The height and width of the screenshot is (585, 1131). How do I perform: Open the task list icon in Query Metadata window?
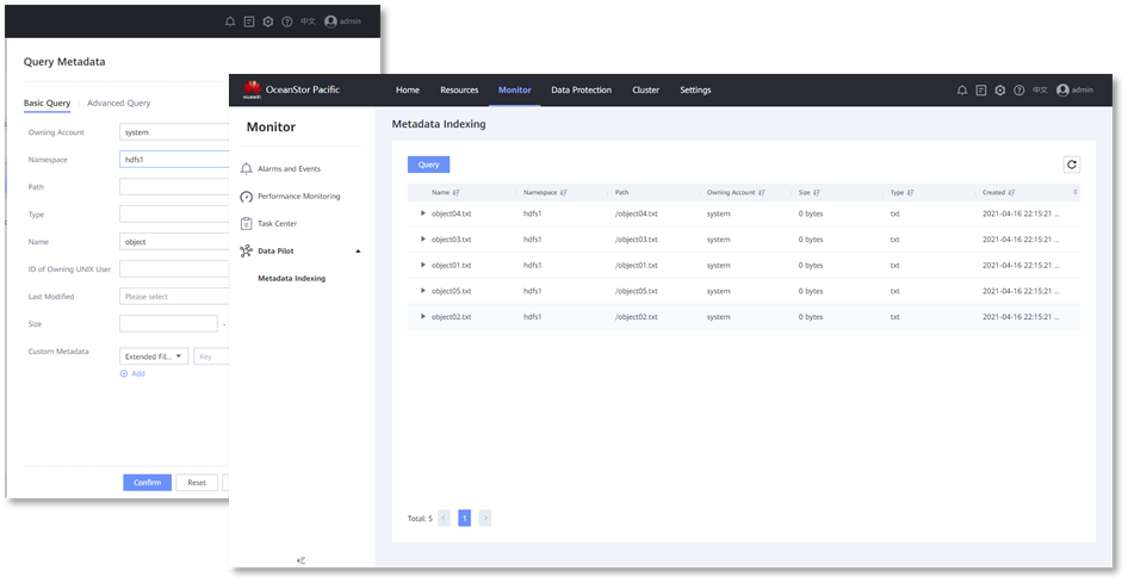click(x=249, y=22)
